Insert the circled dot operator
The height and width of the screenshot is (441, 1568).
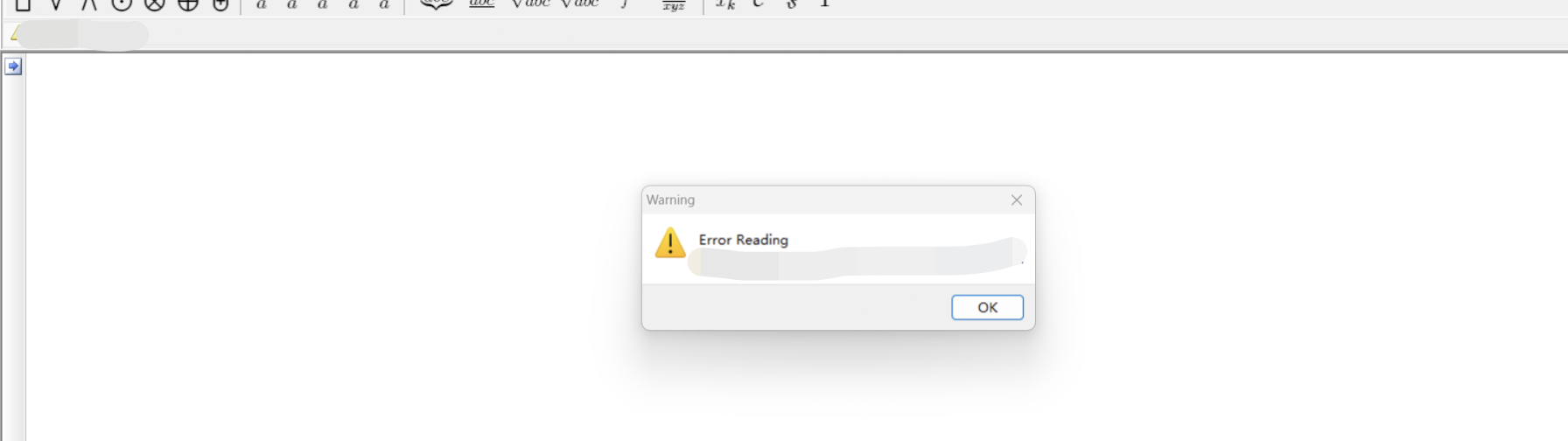122,4
